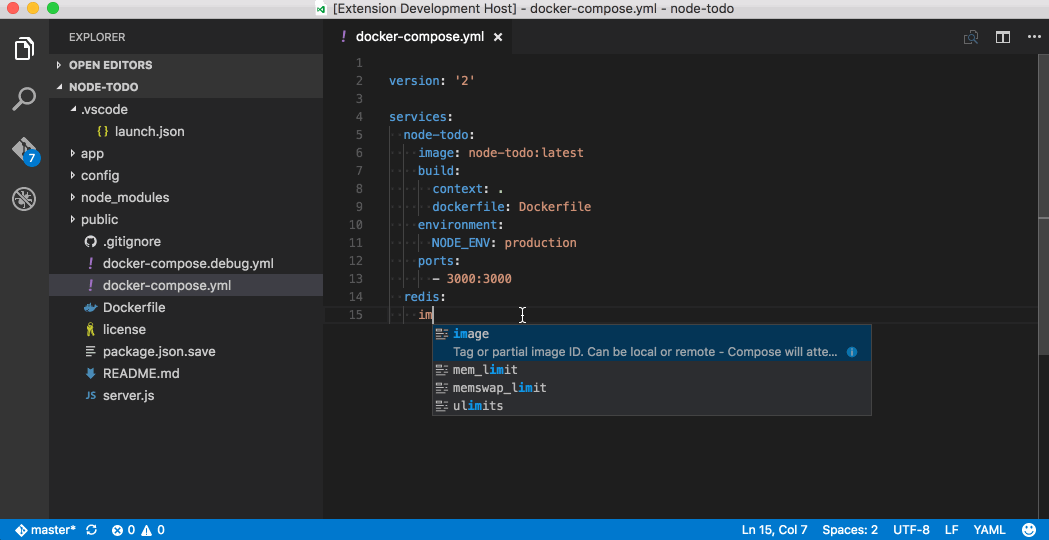This screenshot has width=1049, height=540.
Task: Click 'Dockerfile' value on line 9
Action: point(555,207)
